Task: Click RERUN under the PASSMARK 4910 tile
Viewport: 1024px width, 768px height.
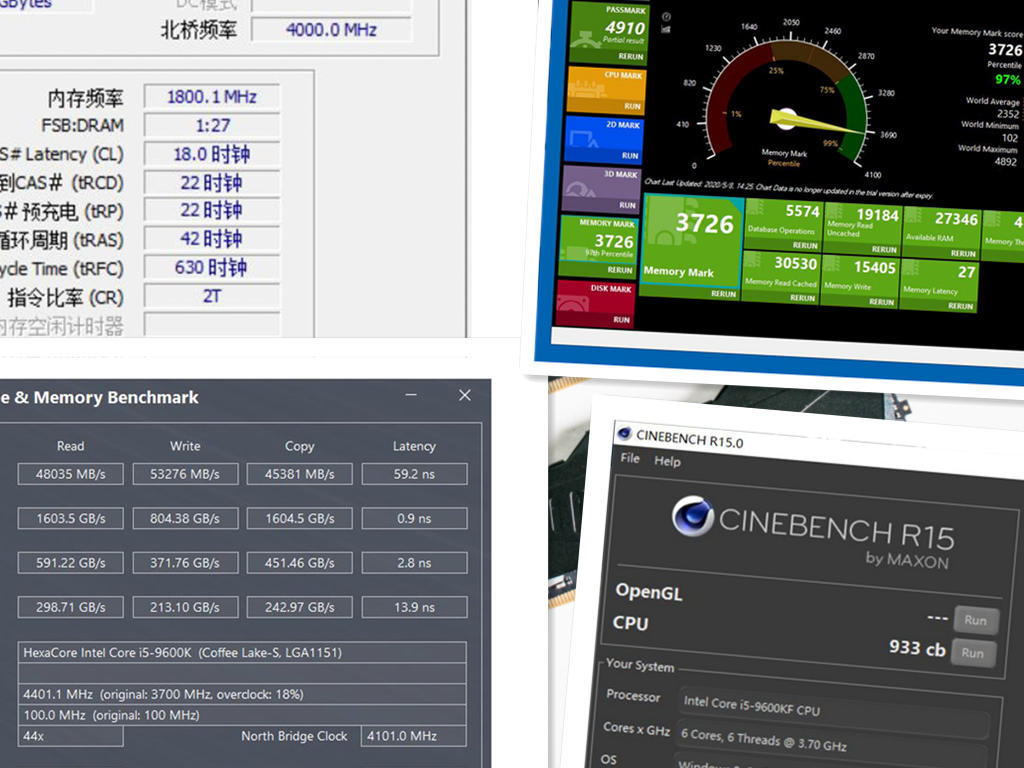Action: click(x=630, y=57)
